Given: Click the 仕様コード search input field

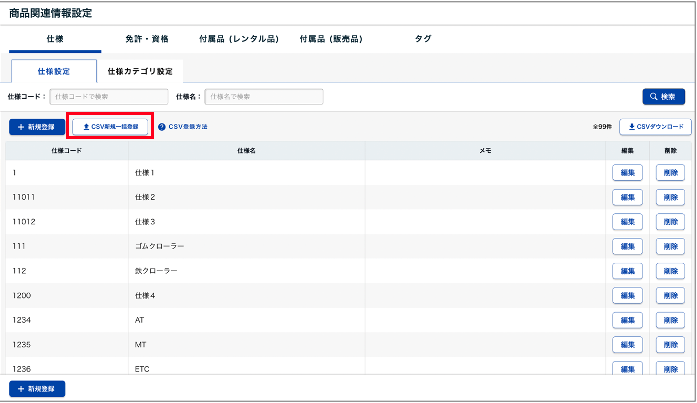Looking at the screenshot, I should pos(109,97).
